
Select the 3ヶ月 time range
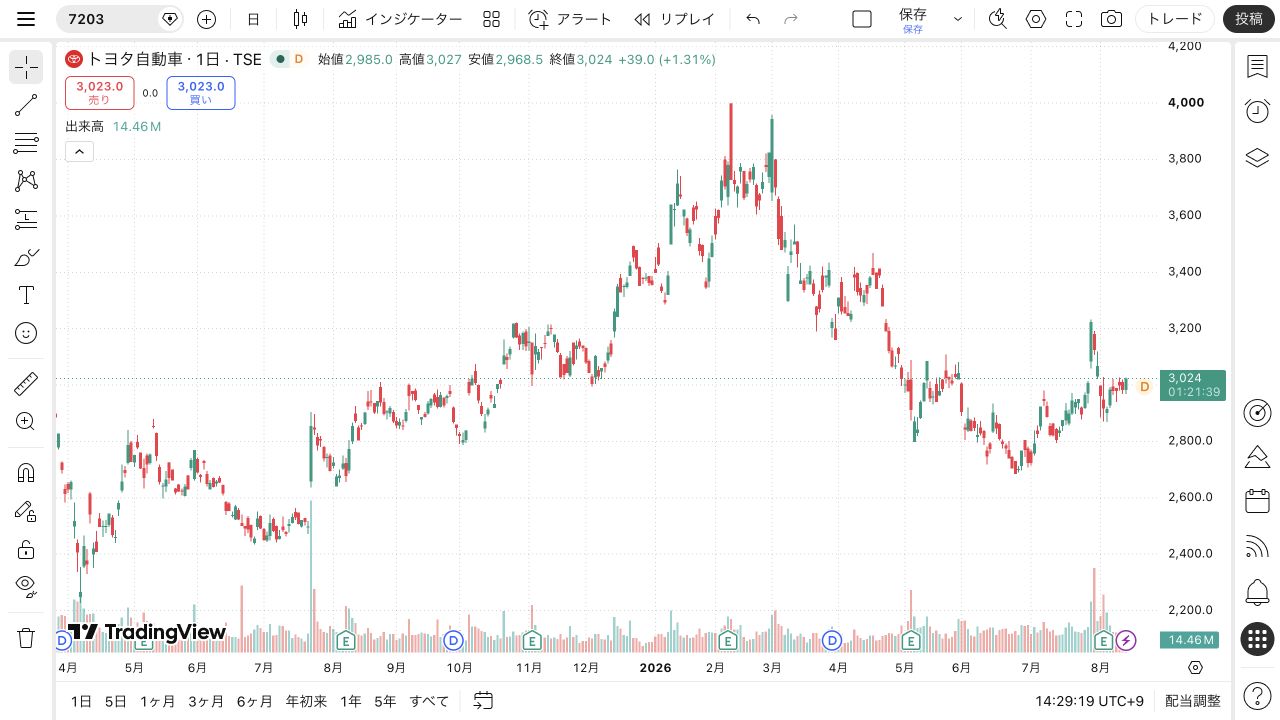[x=206, y=701]
